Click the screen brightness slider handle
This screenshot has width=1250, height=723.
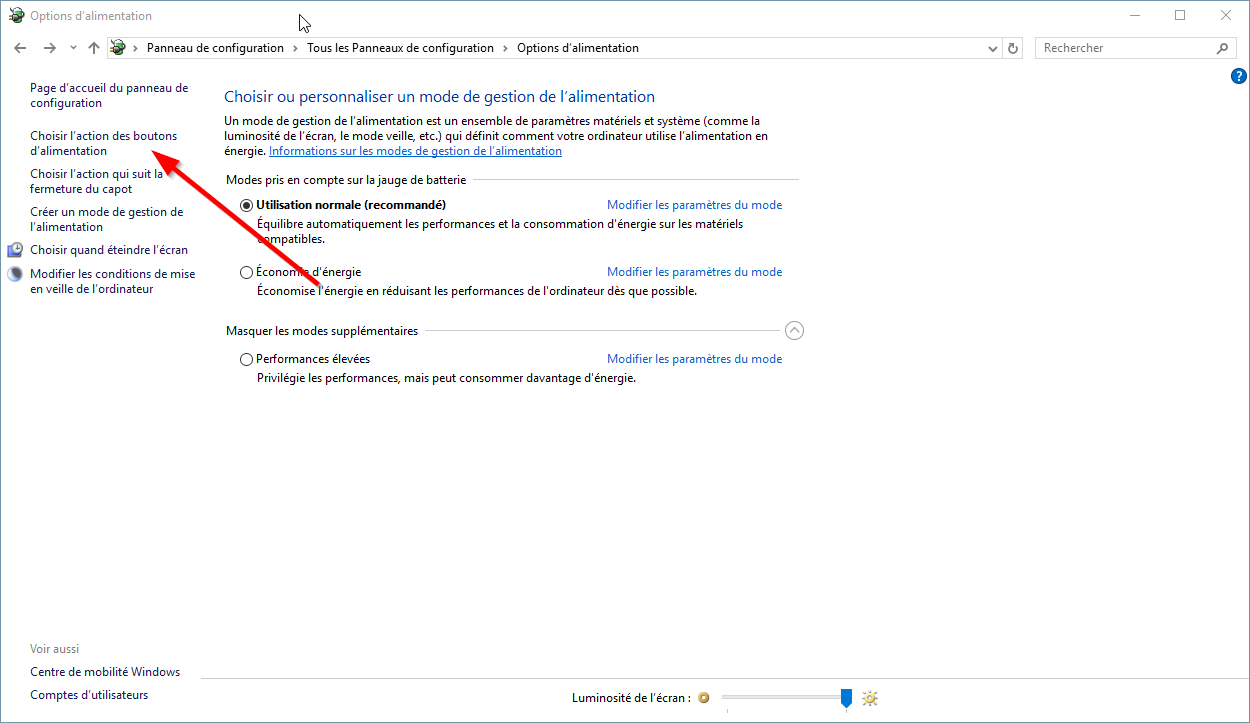(x=846, y=697)
